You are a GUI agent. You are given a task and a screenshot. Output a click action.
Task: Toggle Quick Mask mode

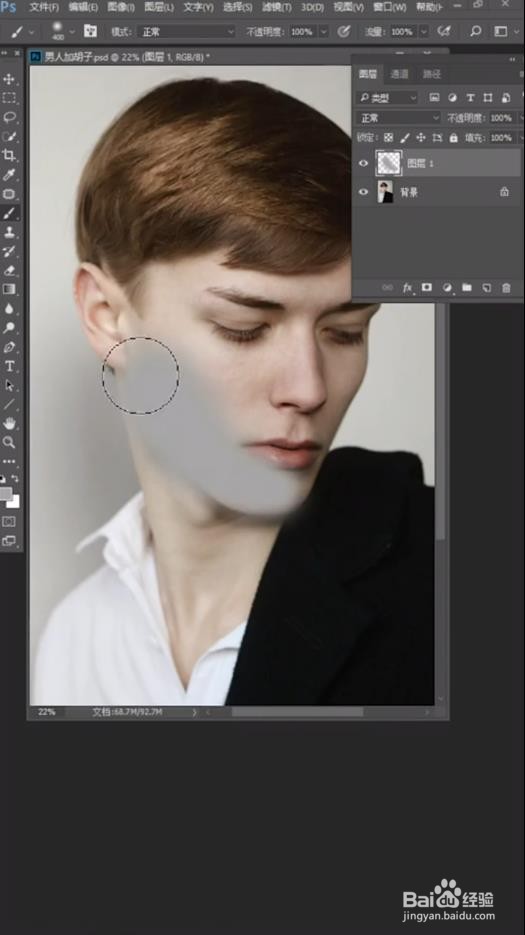pos(9,521)
